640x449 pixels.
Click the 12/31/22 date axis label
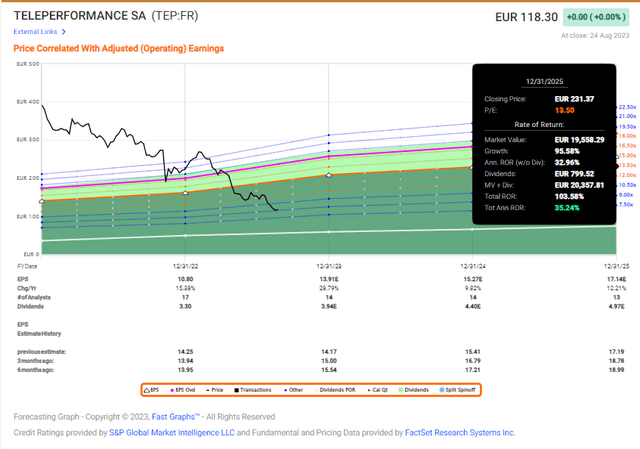point(185,266)
